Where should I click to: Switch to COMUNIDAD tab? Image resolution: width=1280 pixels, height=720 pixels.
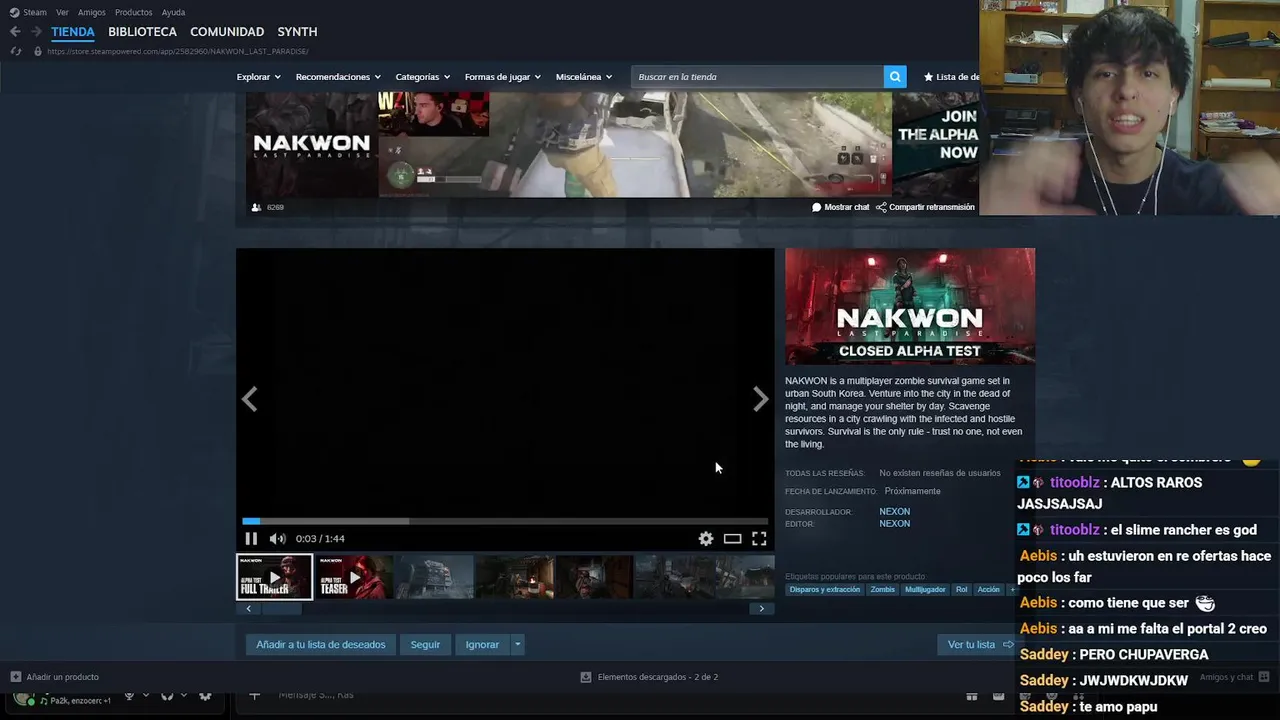[227, 32]
